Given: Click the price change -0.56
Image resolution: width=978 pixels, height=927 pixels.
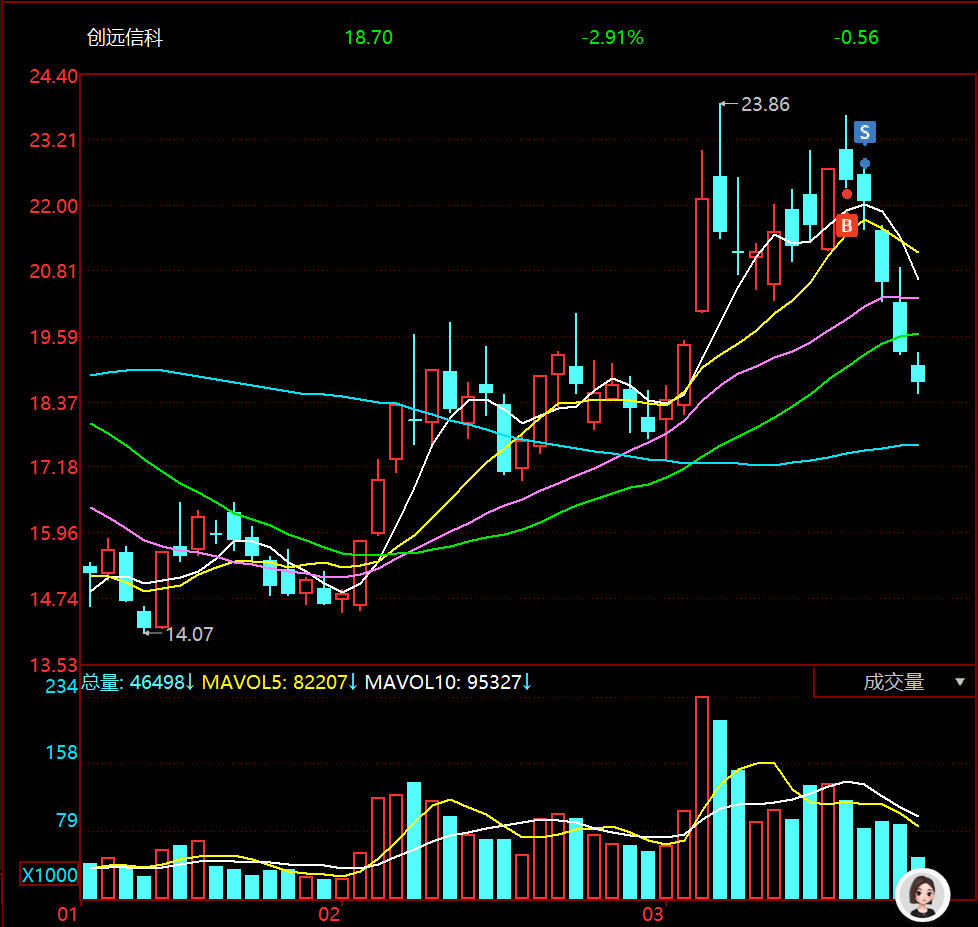Looking at the screenshot, I should [856, 37].
